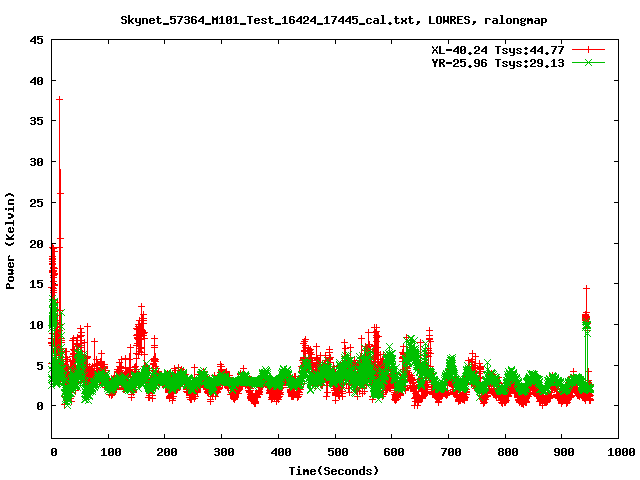Viewport: 640px width, 480px height.
Task: Click x-axis tick label 200
Action: tap(167, 452)
